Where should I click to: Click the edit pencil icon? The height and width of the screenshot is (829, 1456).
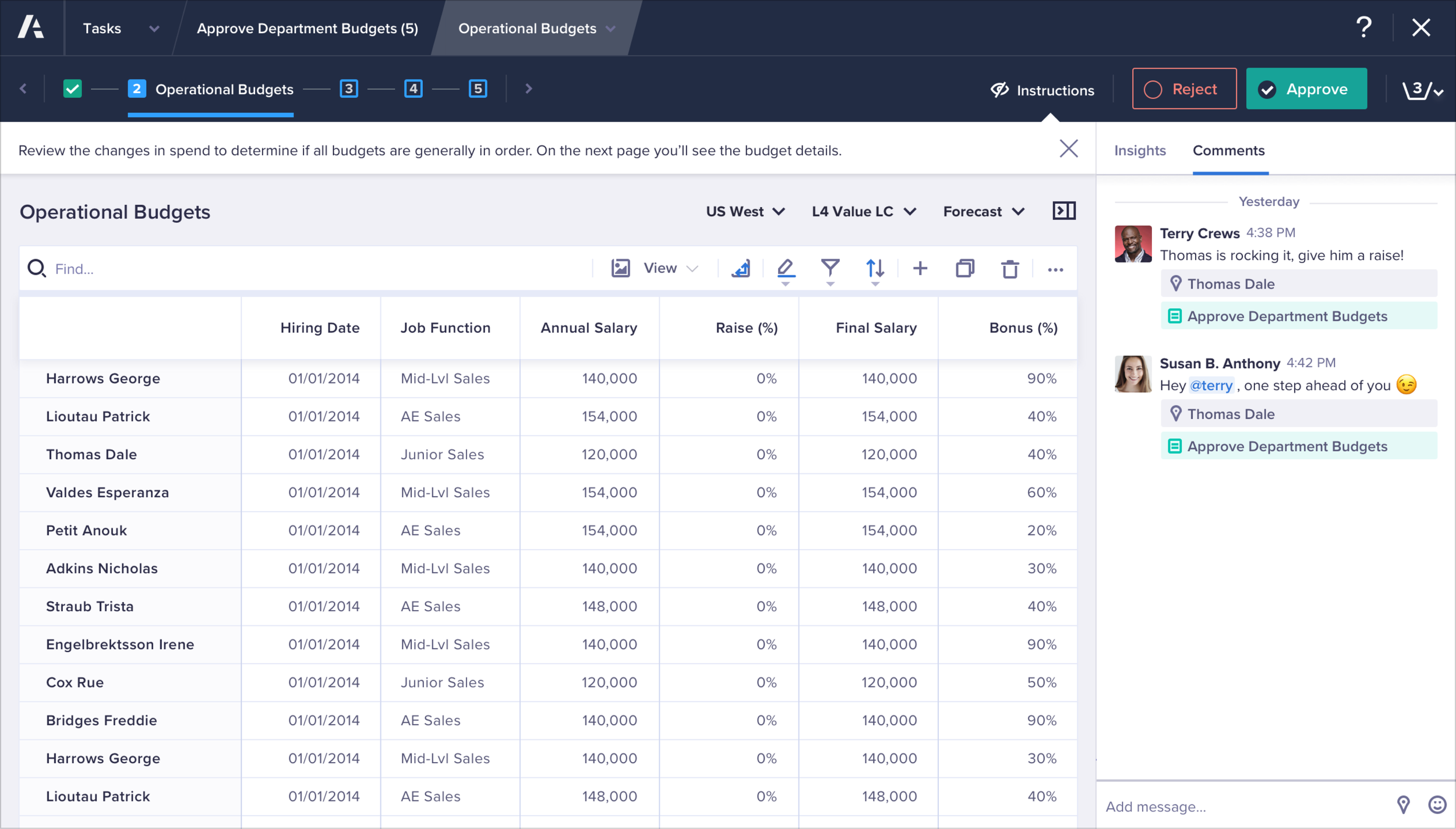(x=785, y=268)
